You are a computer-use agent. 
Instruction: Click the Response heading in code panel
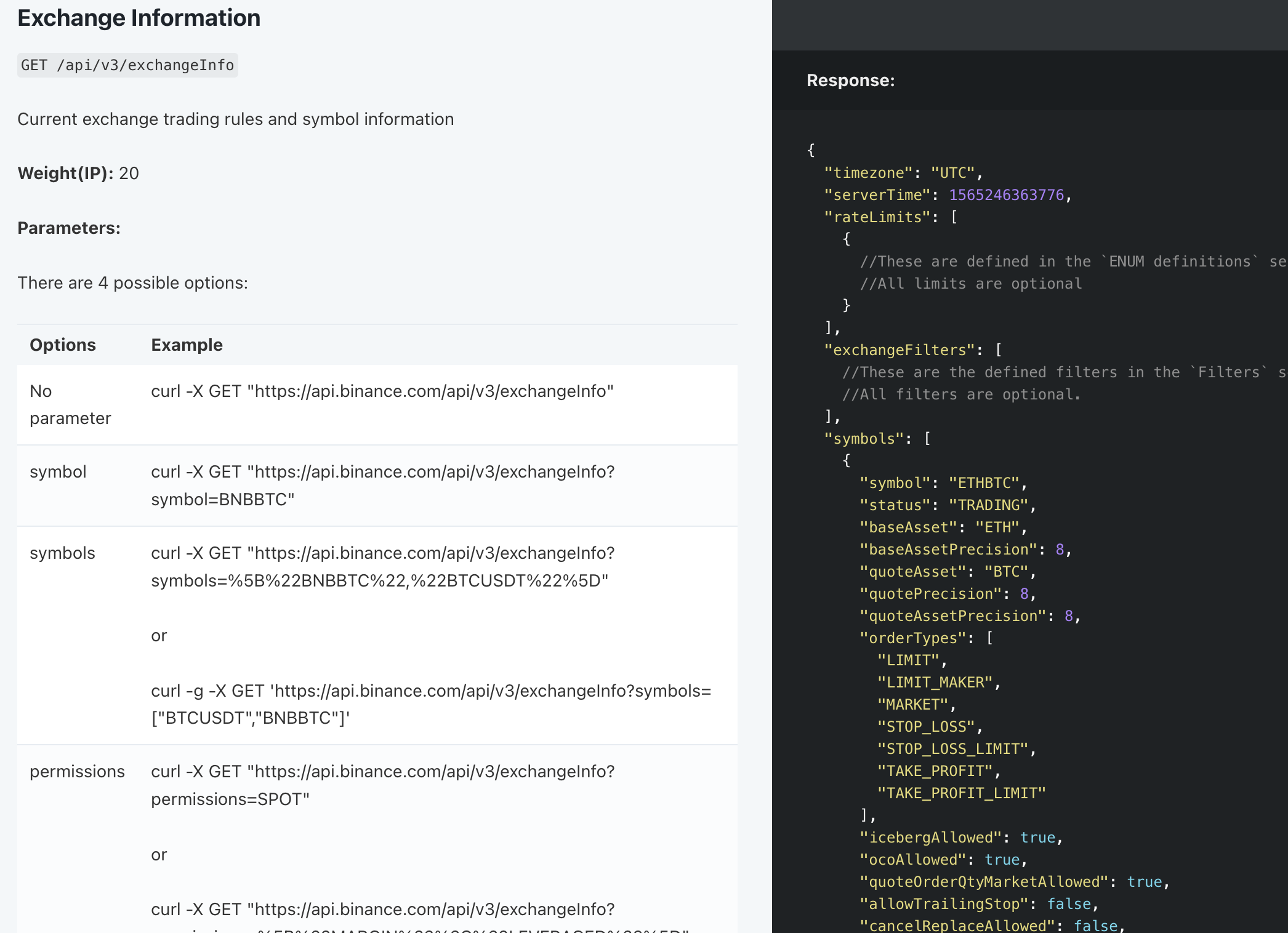click(x=850, y=81)
